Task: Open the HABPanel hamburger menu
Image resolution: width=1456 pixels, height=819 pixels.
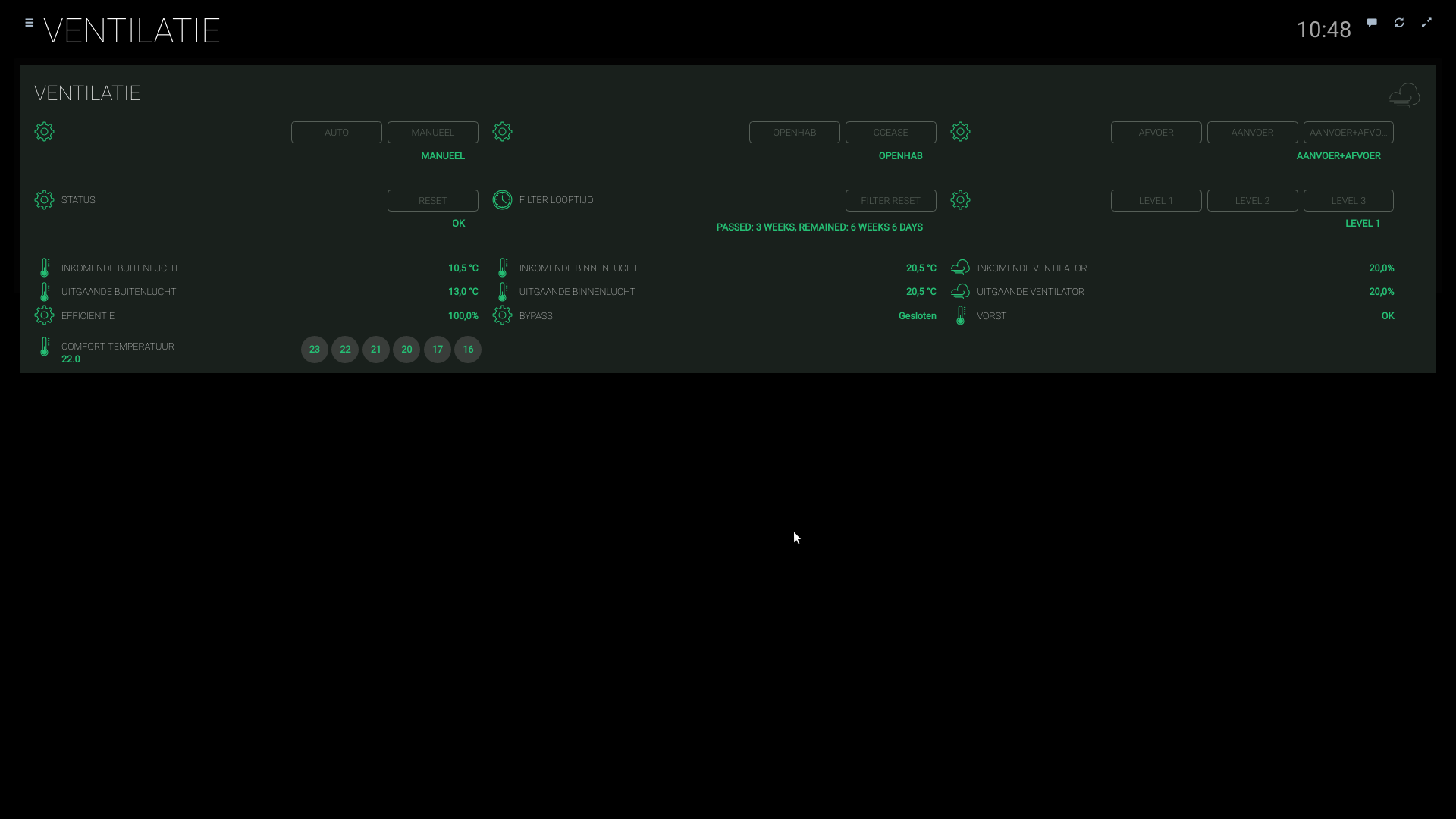Action: 29,23
